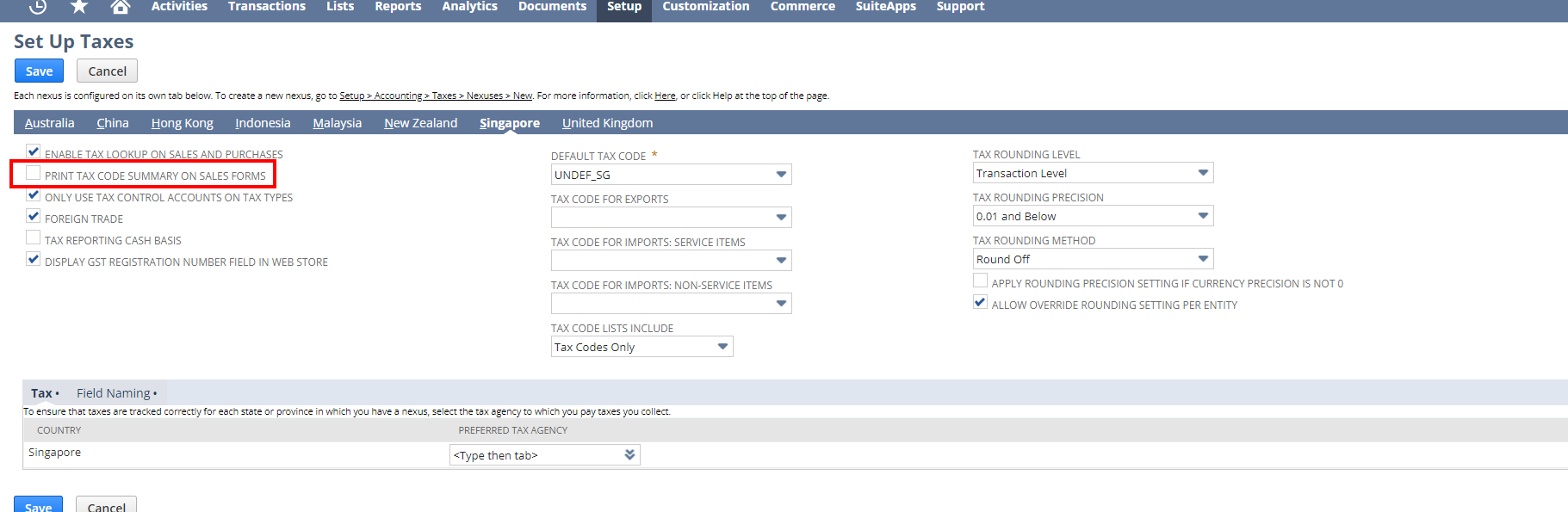This screenshot has height=512, width=1568.
Task: Click Preferred Tax Agency double-arrow icon
Action: click(x=629, y=455)
